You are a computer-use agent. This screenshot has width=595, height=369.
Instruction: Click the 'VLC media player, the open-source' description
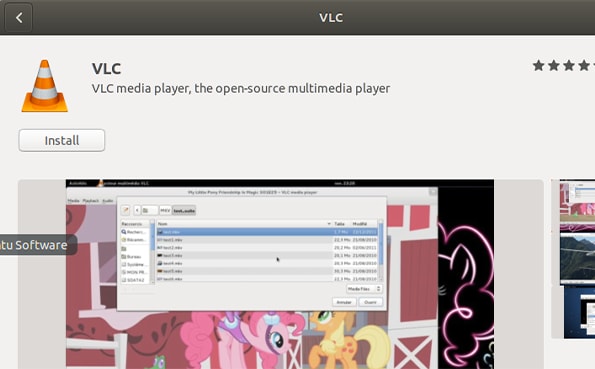tap(241, 88)
